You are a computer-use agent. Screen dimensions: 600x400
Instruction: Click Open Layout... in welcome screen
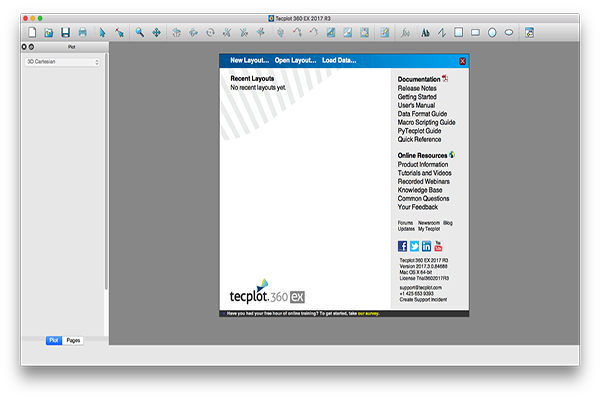295,60
